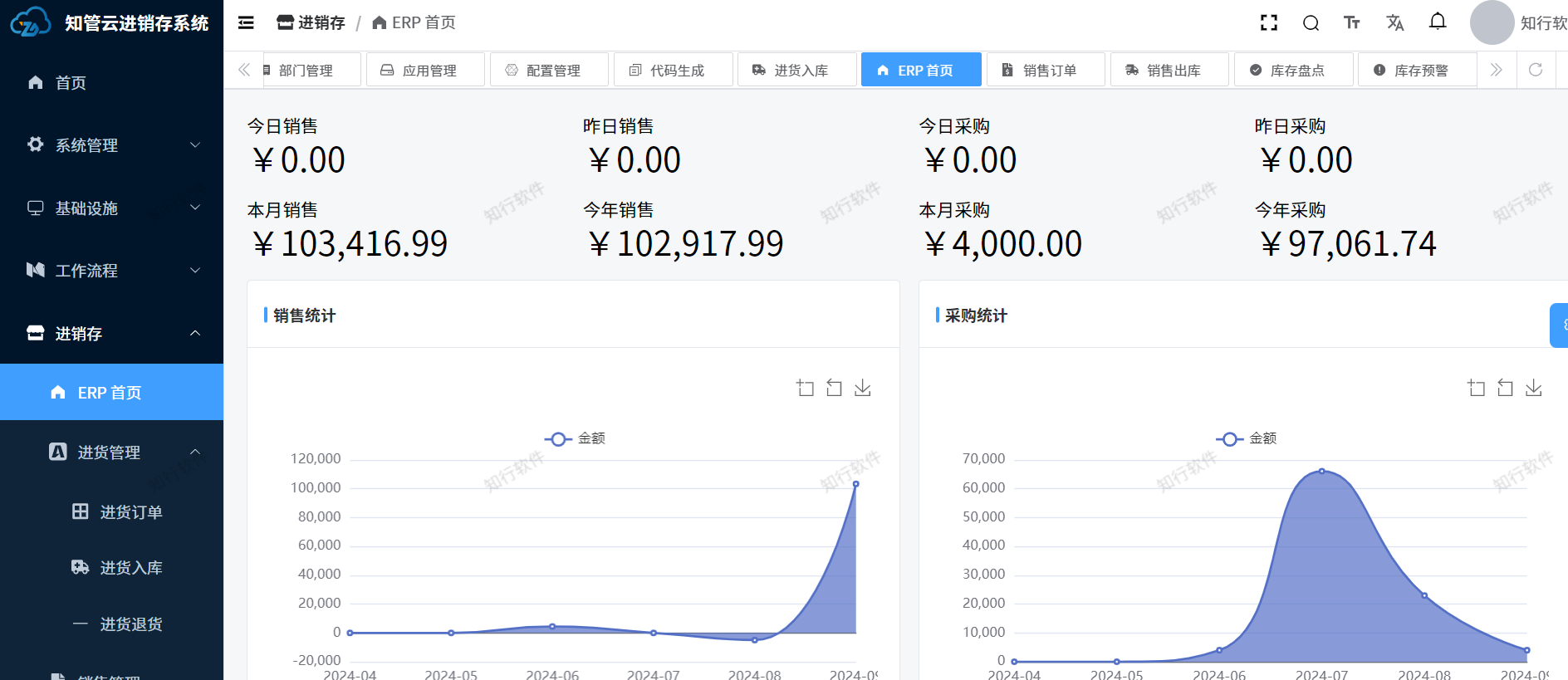Expand the 基础设施 sidebar menu

[112, 208]
